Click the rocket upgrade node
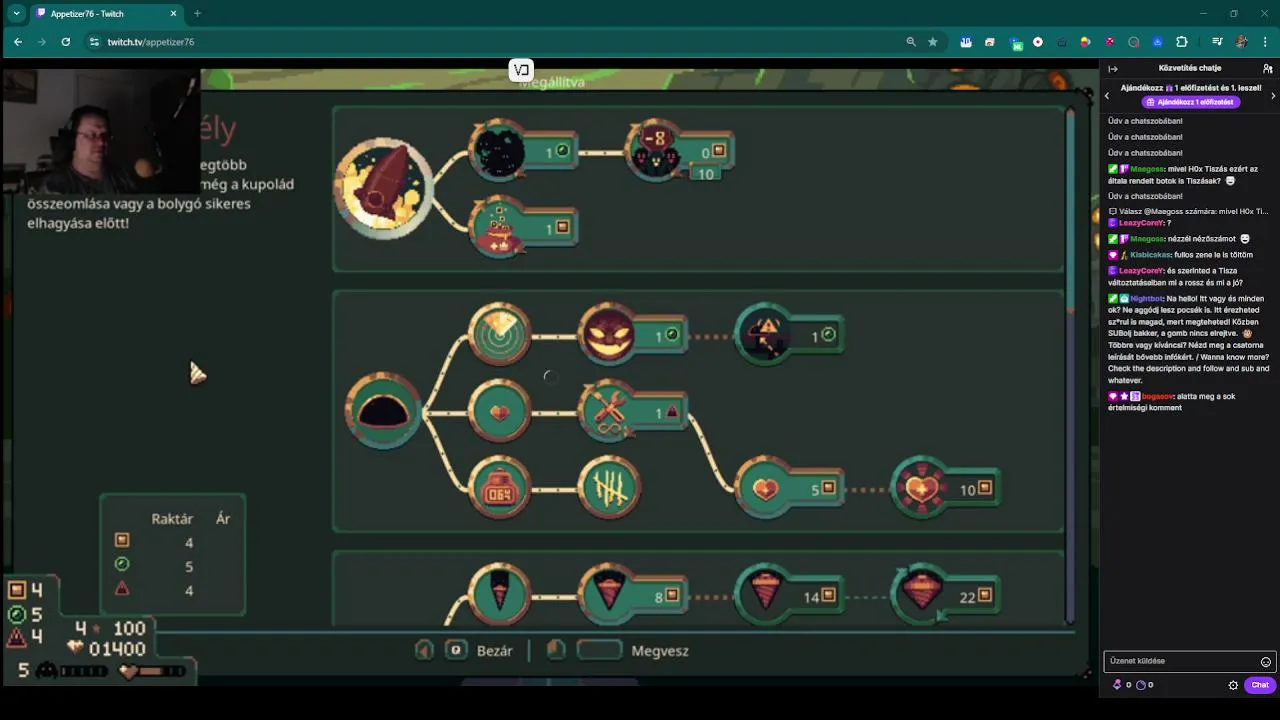The image size is (1280, 720). [x=384, y=186]
